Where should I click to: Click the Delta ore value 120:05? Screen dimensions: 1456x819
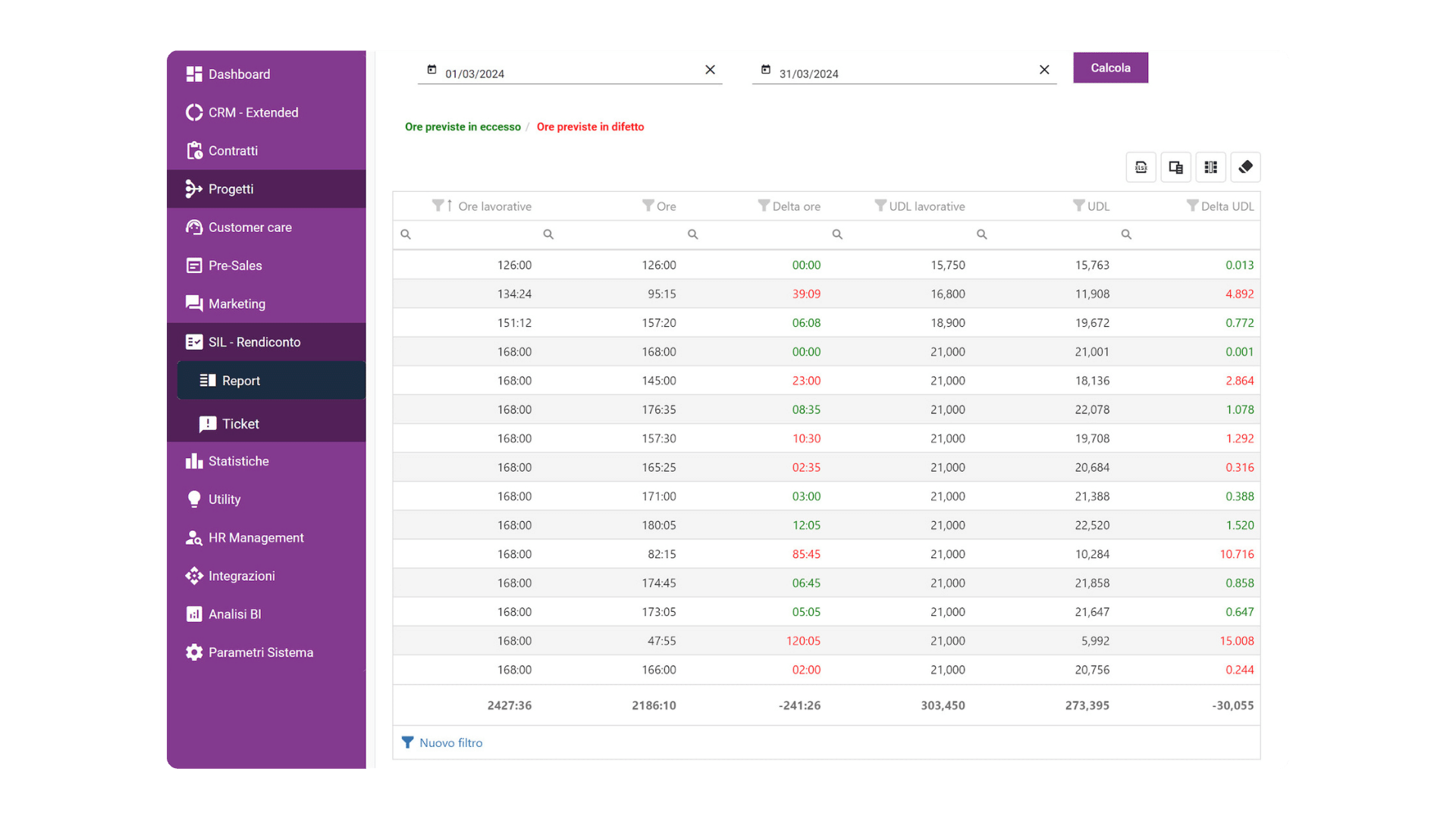(803, 641)
